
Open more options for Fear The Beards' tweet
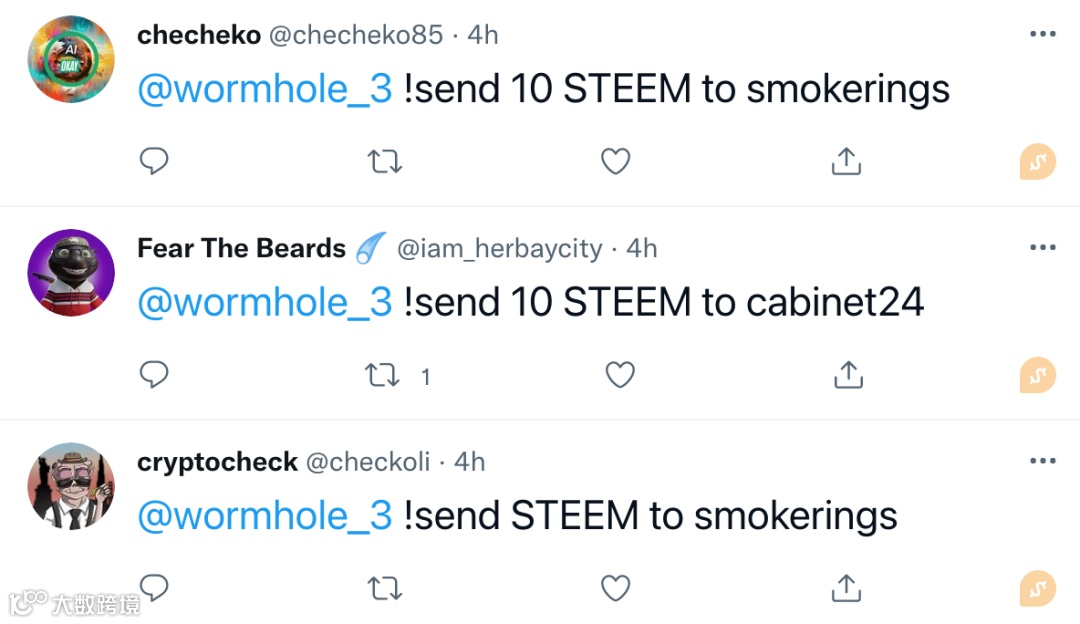1042,248
